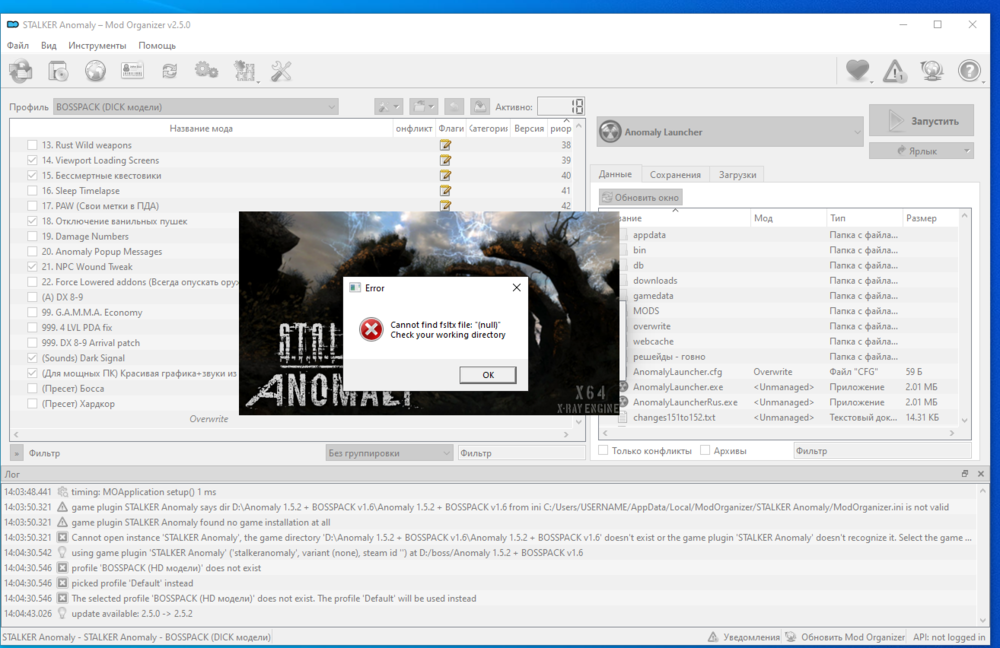Click the log panel vertical scrollbar
Image resolution: width=1000 pixels, height=648 pixels.
coord(983,555)
